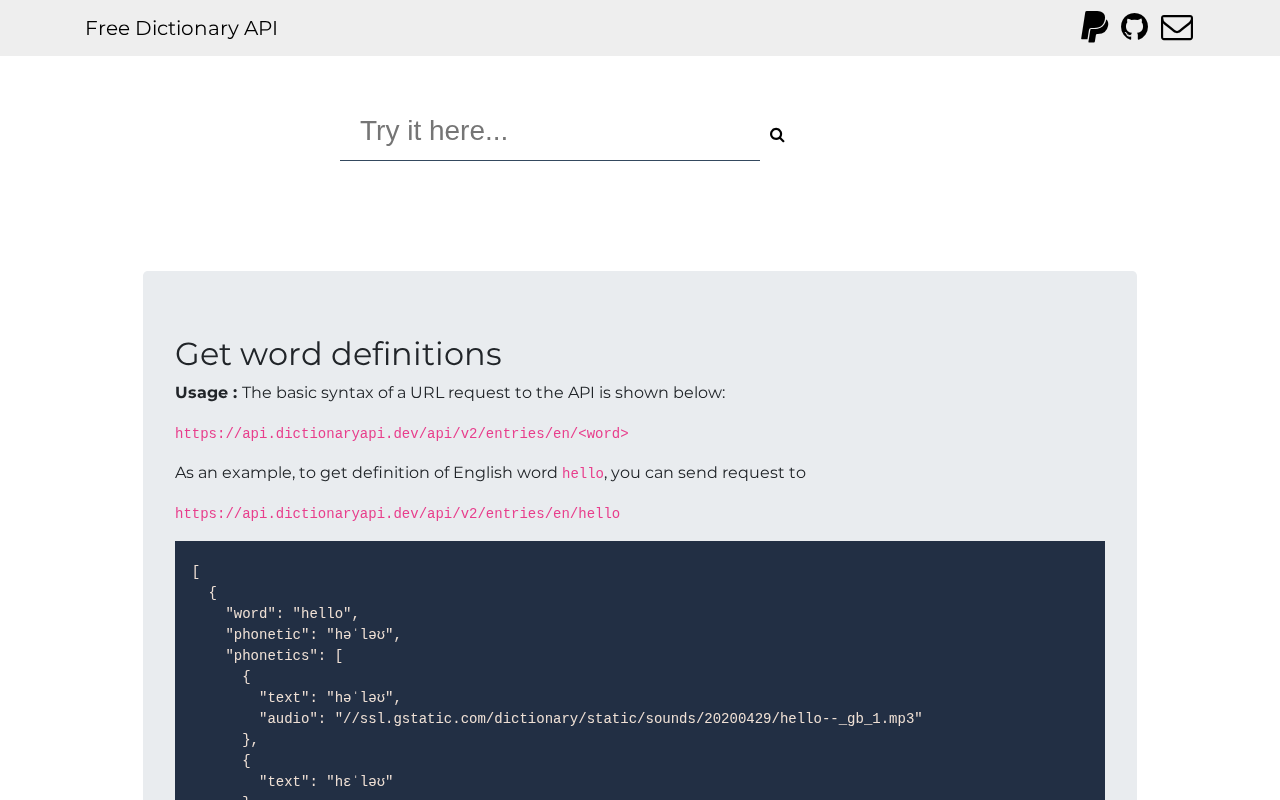Open the PayPal donation icon
This screenshot has width=1280, height=800.
pyautogui.click(x=1094, y=27)
